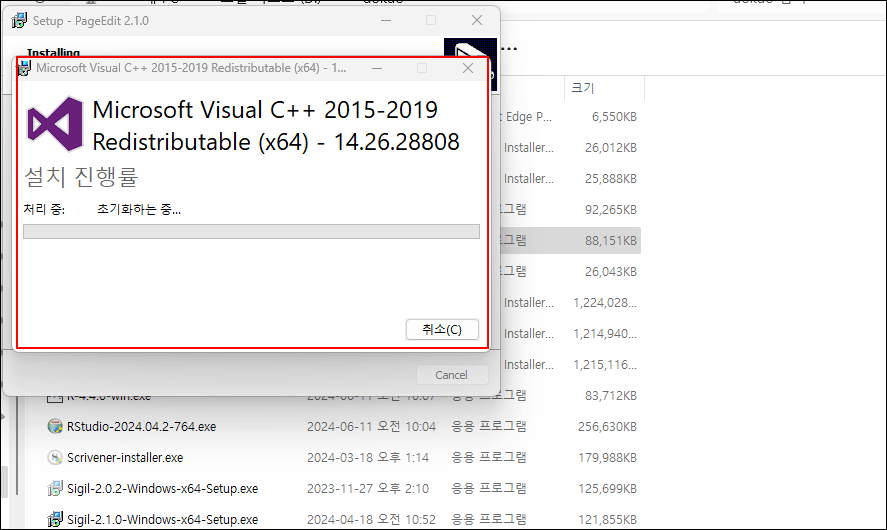Click the 256,630KB size cell
887x530 pixels.
coord(607,426)
